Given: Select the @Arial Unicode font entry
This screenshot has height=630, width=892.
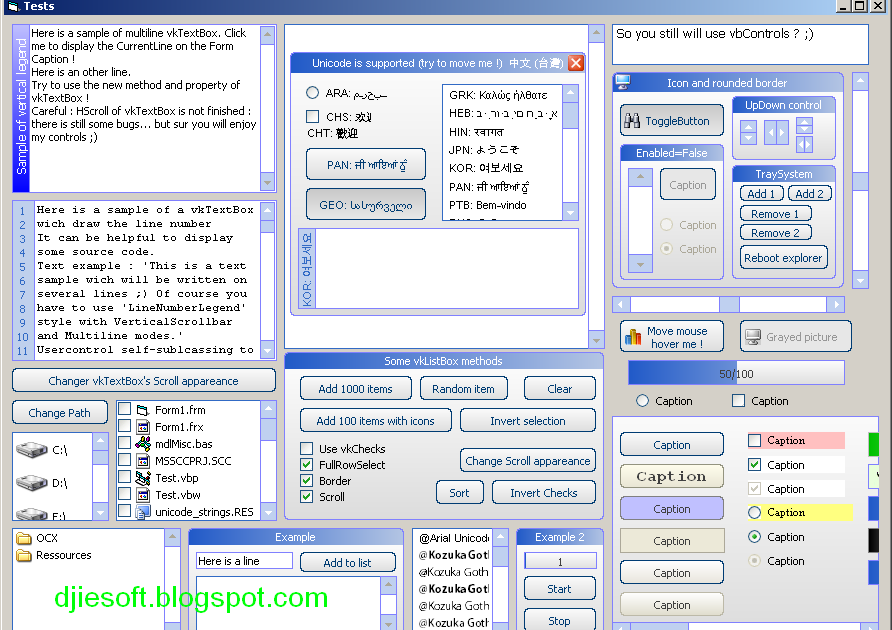Looking at the screenshot, I should (x=454, y=538).
